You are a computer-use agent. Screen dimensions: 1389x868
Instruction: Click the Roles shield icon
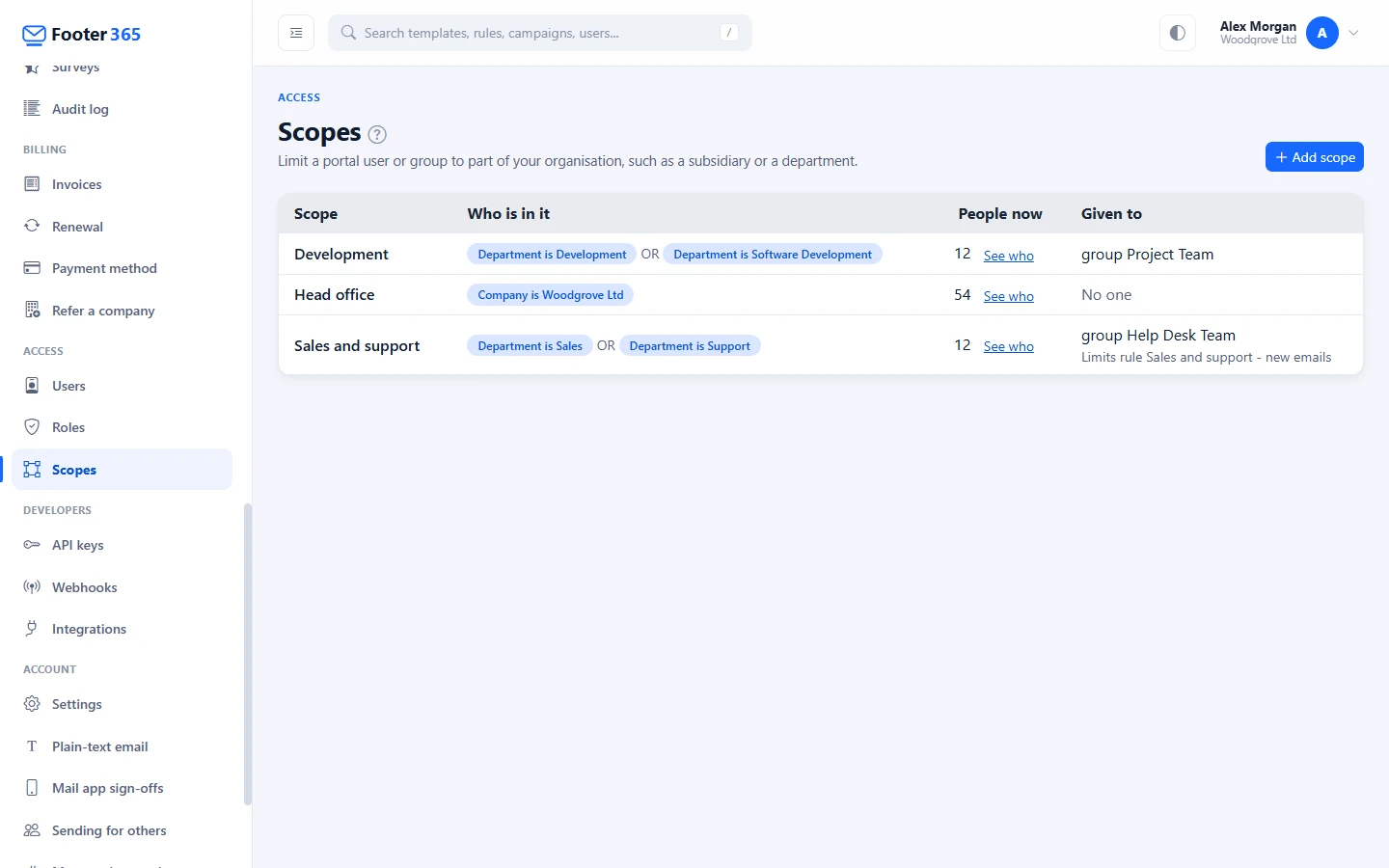tap(32, 426)
